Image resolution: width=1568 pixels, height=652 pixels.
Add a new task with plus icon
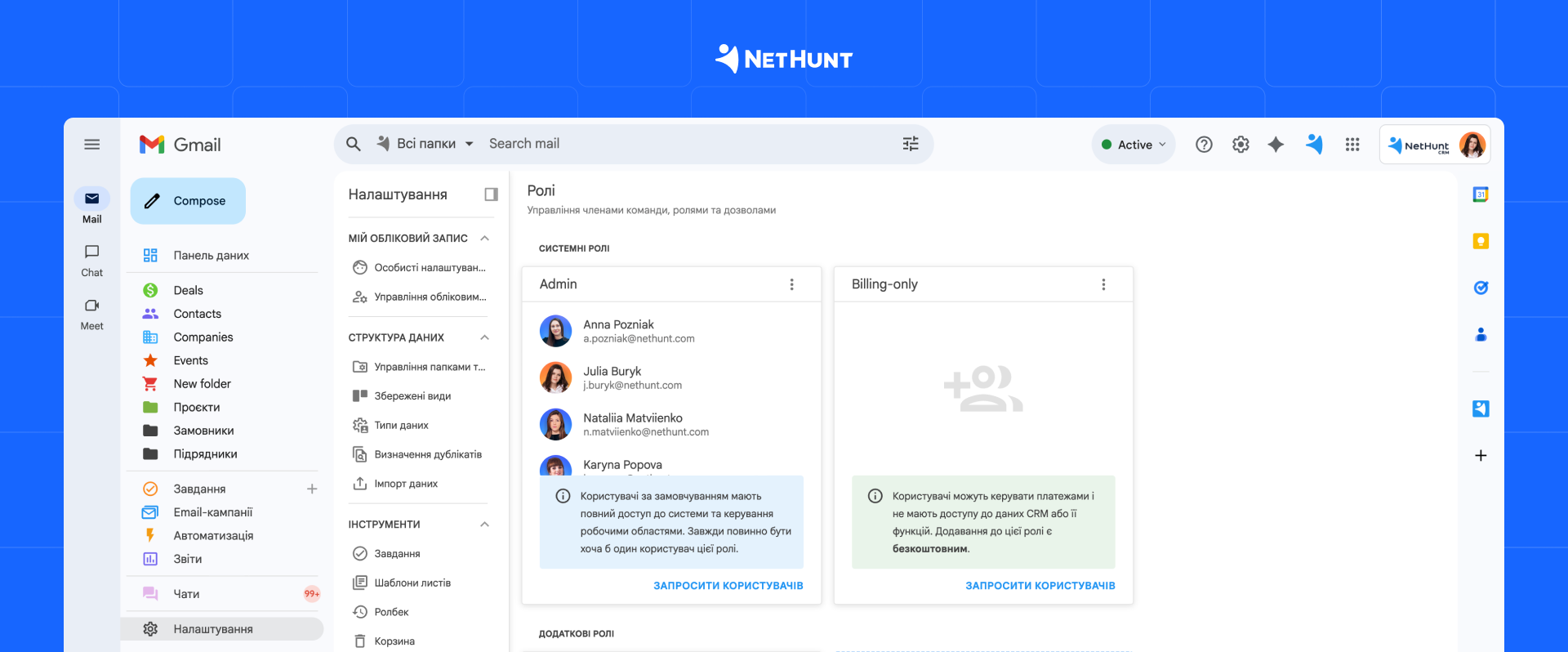pos(312,489)
